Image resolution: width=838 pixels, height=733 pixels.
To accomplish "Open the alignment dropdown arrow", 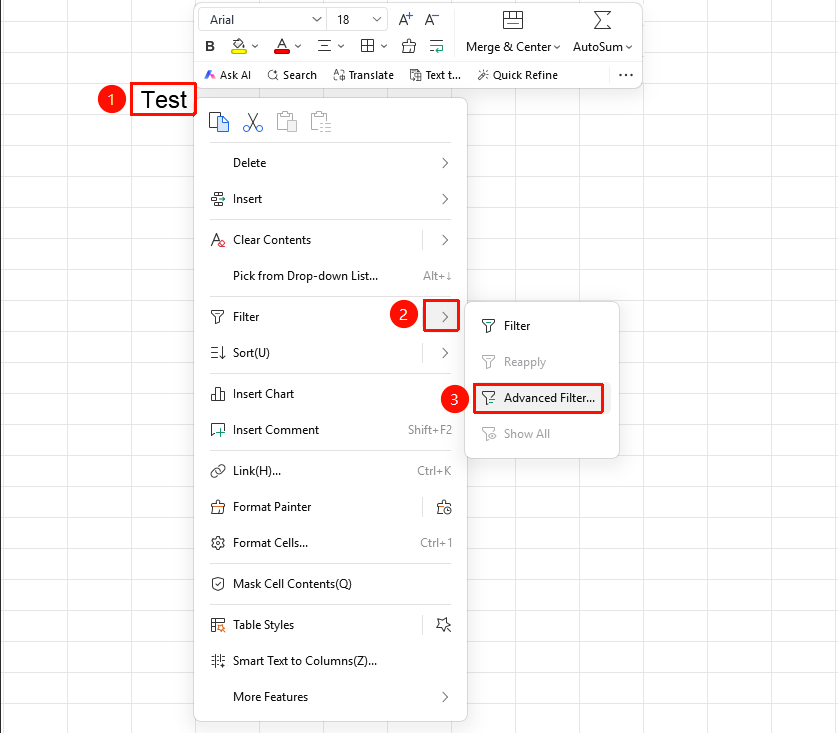I will pos(341,46).
